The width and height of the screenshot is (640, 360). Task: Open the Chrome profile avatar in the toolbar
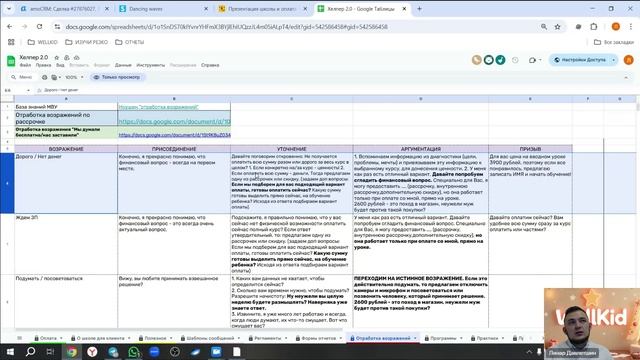tap(616, 27)
